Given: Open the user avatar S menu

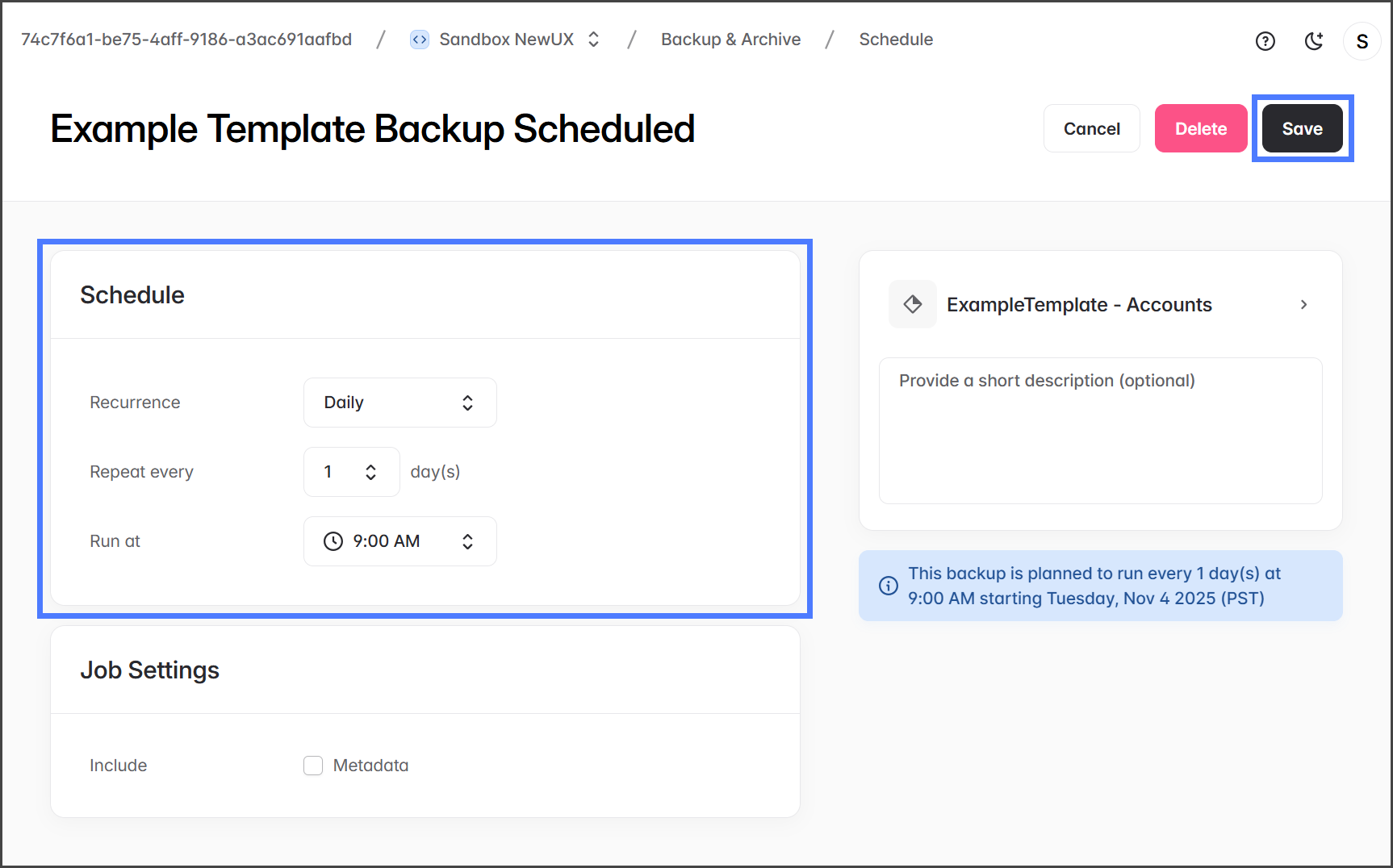Looking at the screenshot, I should [1362, 41].
